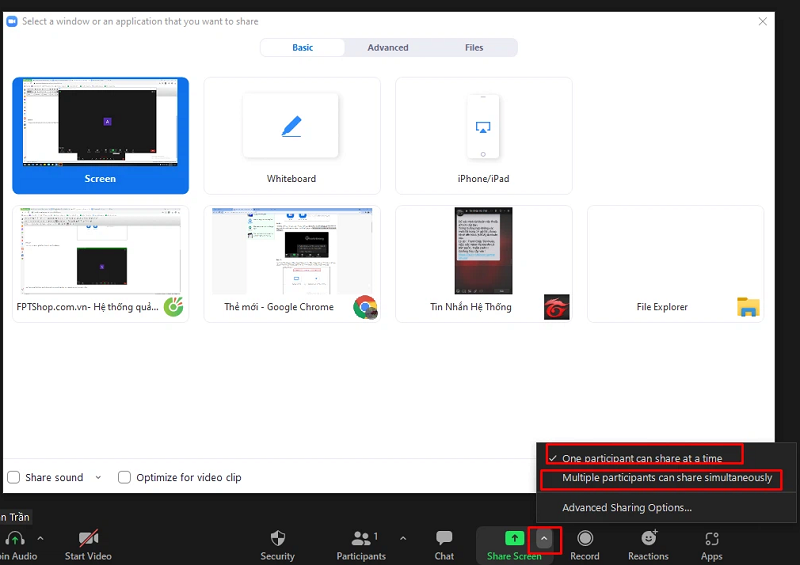Screen dimensions: 800x565
Task: Expand the arrow next to Participants
Action: tap(403, 538)
